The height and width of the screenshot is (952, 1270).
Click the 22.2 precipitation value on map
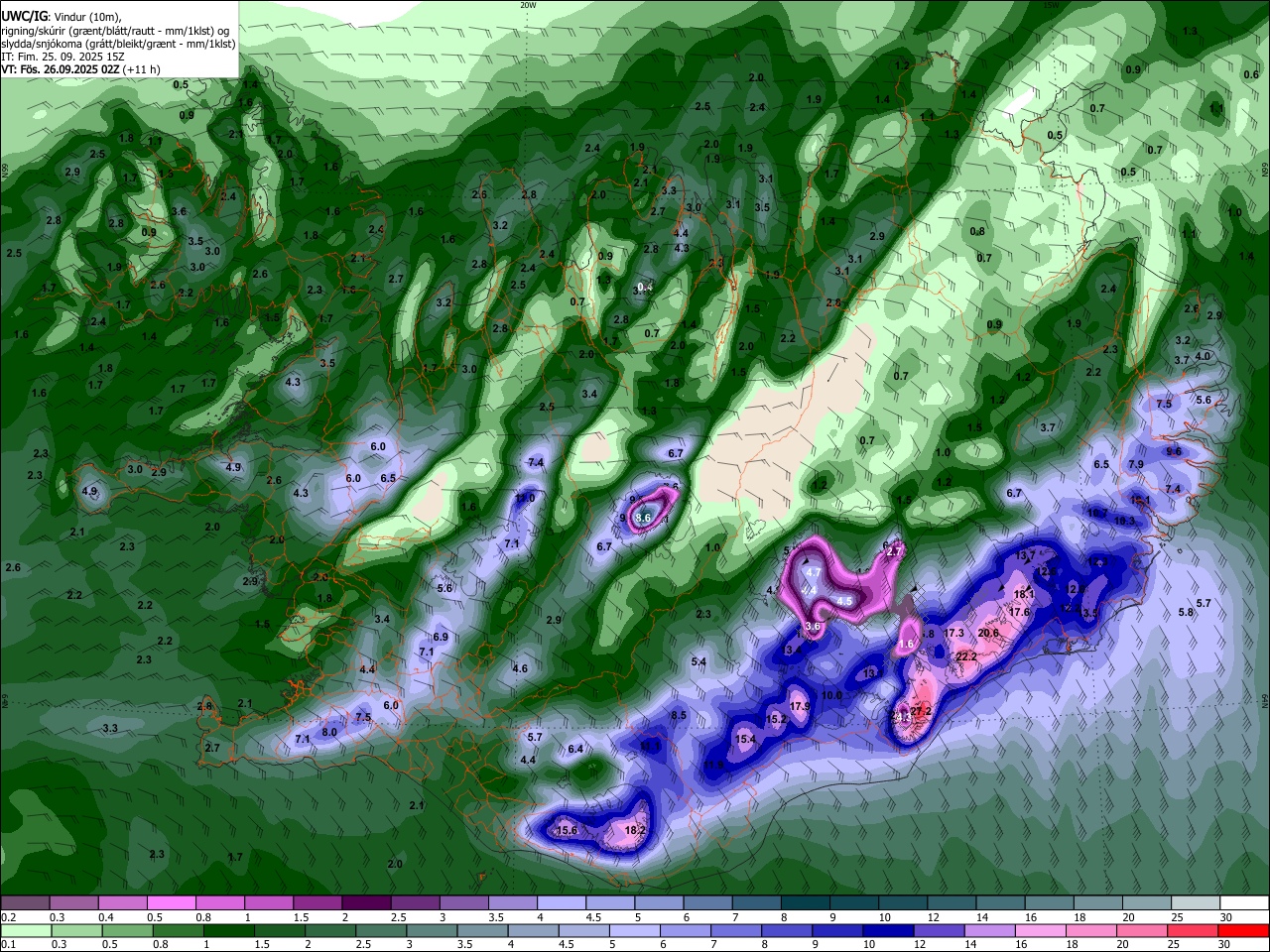coord(966,656)
